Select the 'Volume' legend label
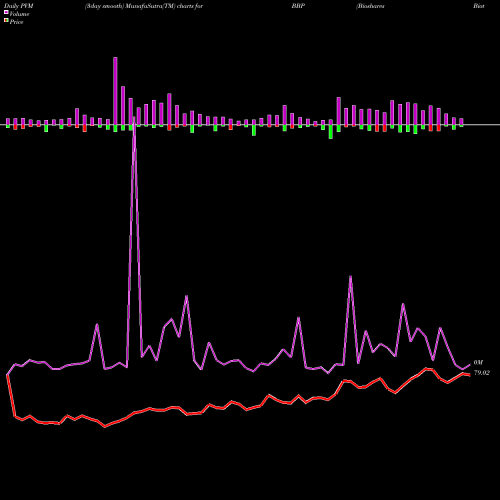500x500 pixels. (19, 14)
